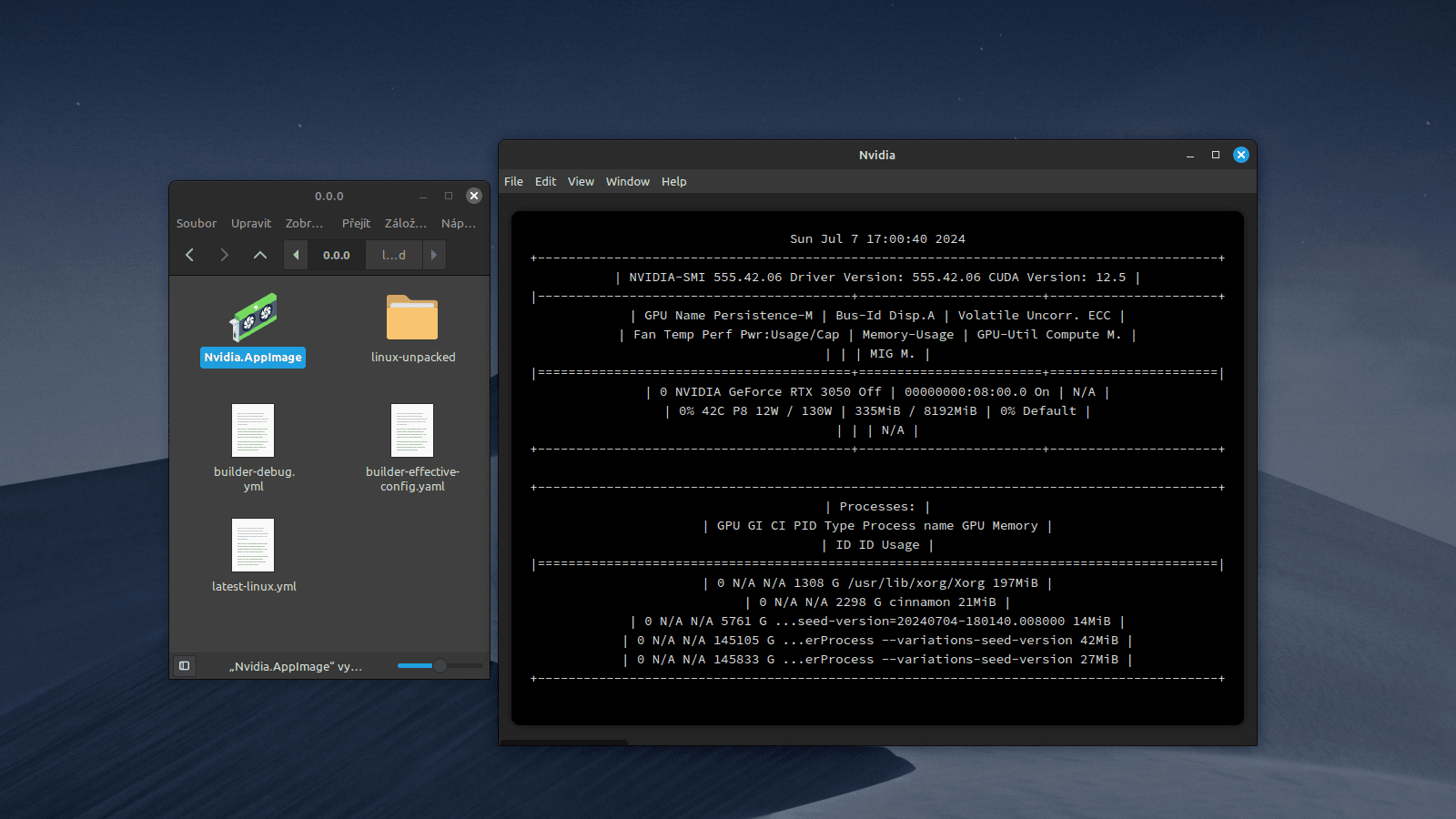Select the latest-linux.yml file icon

[253, 545]
